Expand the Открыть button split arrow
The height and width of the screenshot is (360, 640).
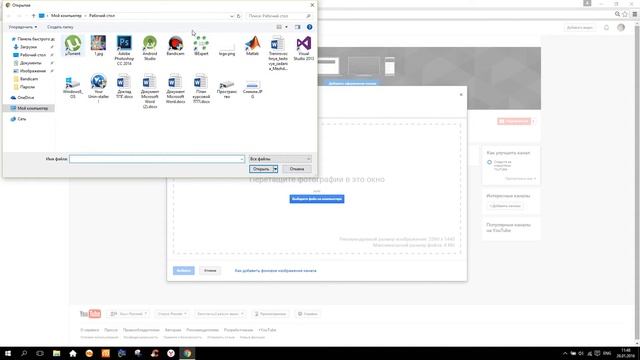(276, 169)
